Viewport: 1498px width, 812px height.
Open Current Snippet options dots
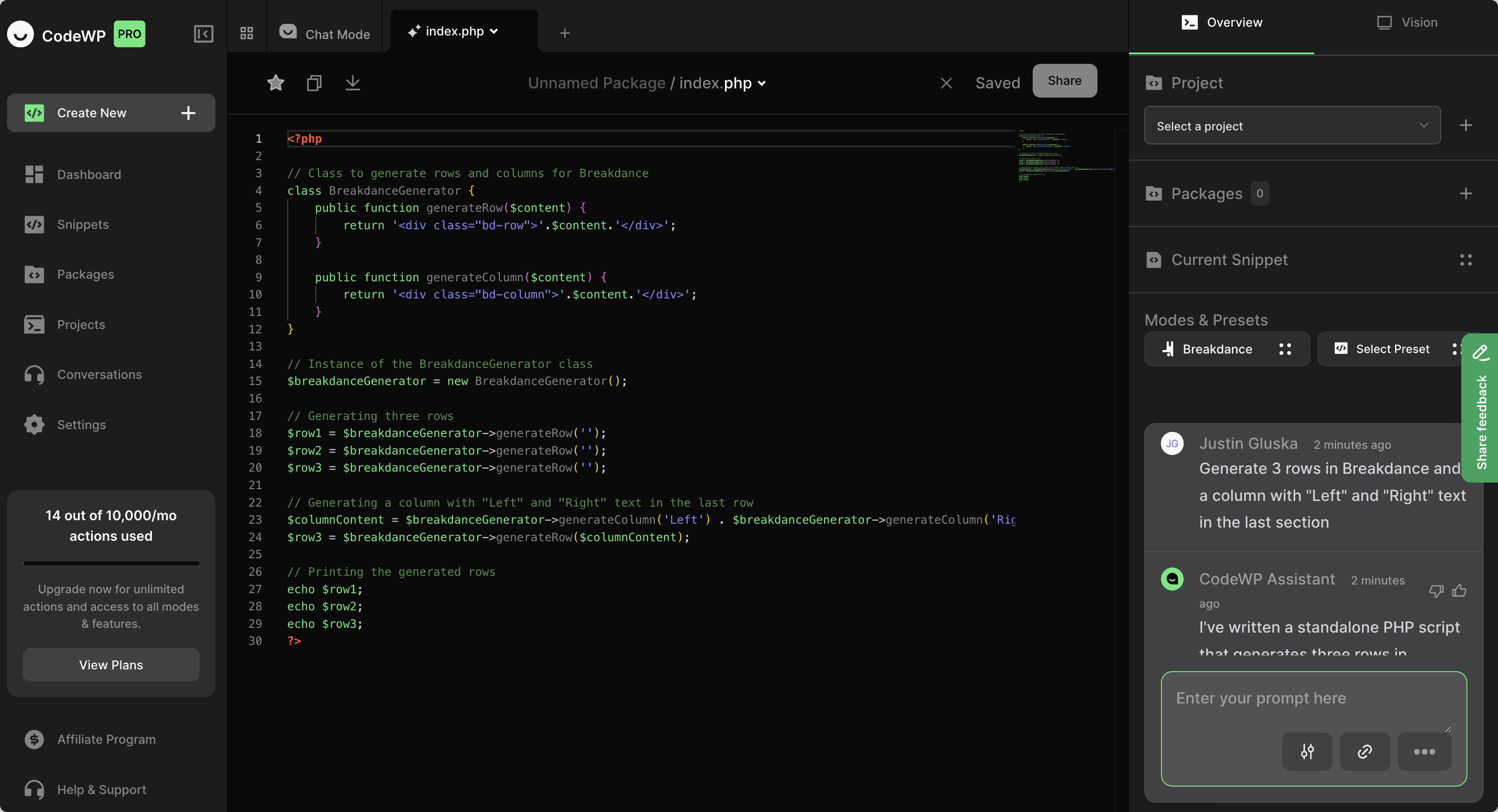point(1466,260)
